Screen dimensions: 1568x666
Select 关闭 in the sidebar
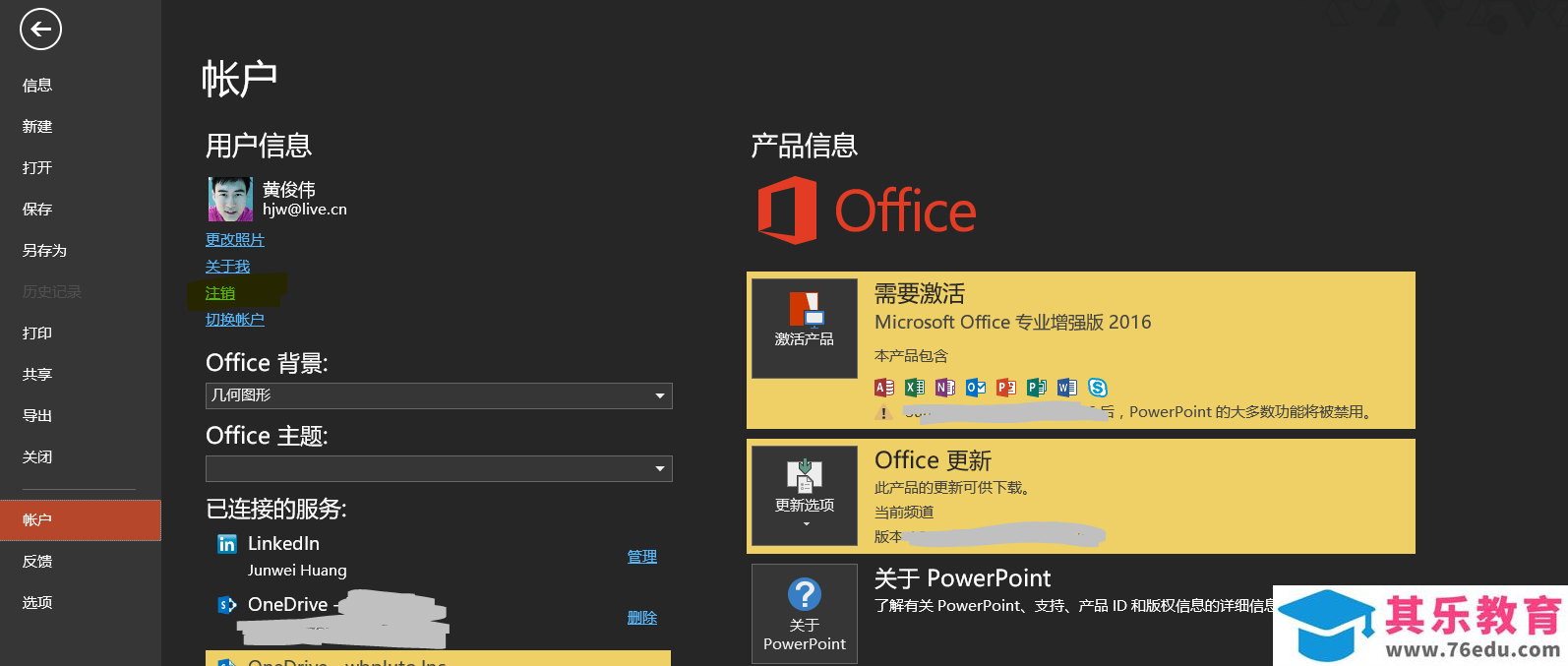pos(81,457)
